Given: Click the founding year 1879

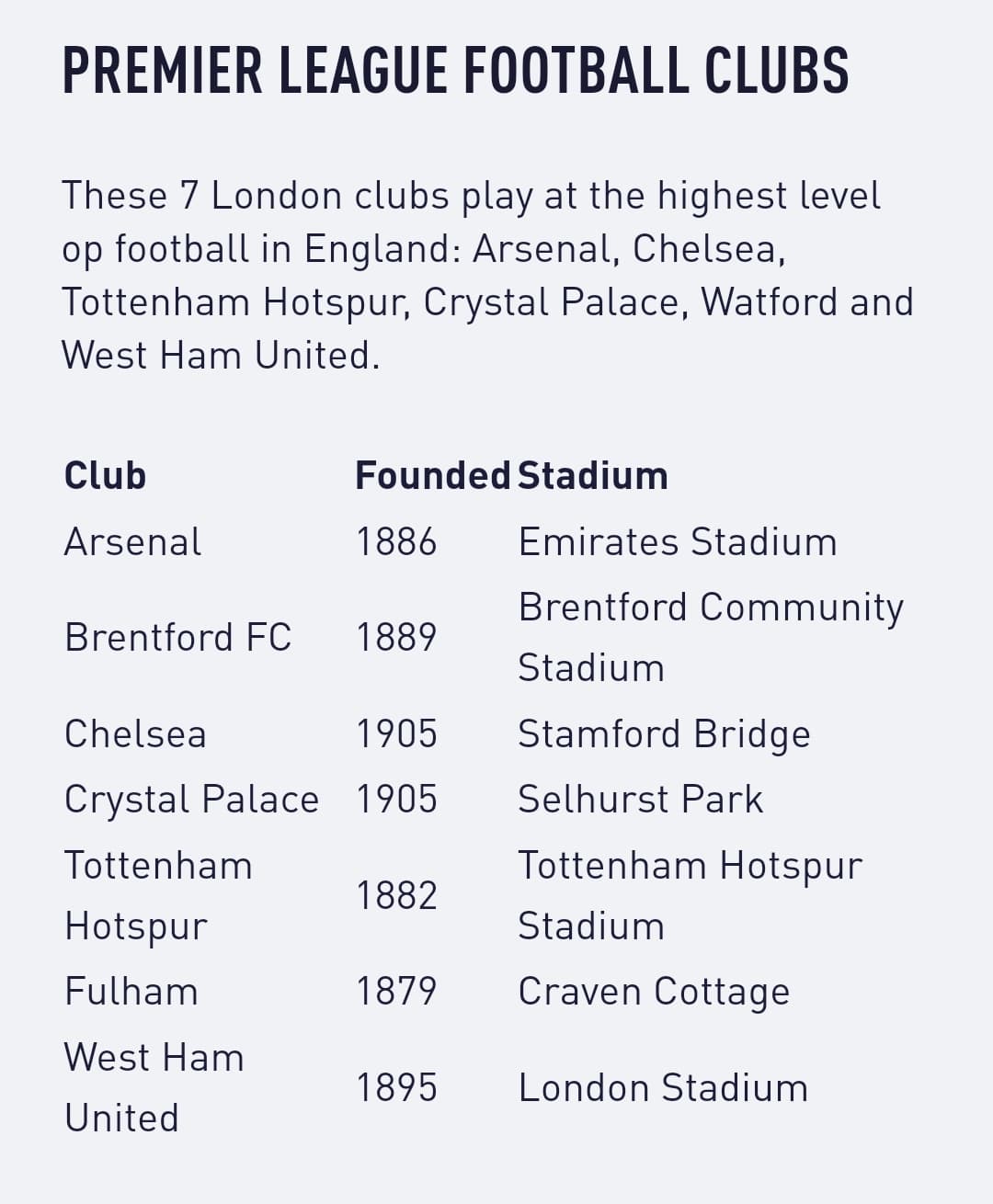Looking at the screenshot, I should point(396,992).
